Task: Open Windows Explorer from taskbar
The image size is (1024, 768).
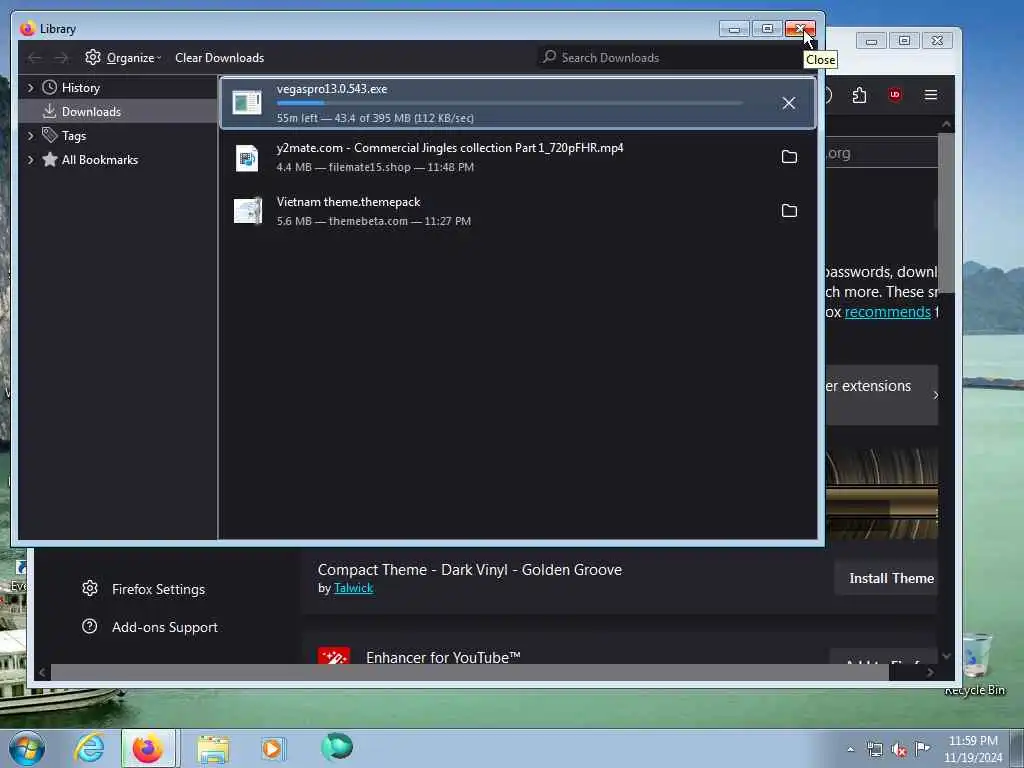Action: click(213, 748)
